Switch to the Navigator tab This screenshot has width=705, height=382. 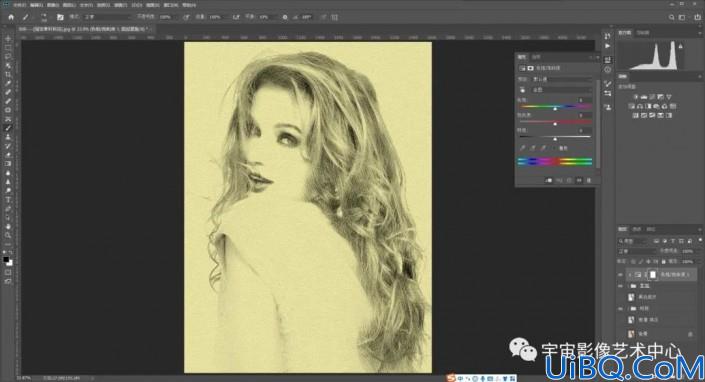pyautogui.click(x=643, y=33)
